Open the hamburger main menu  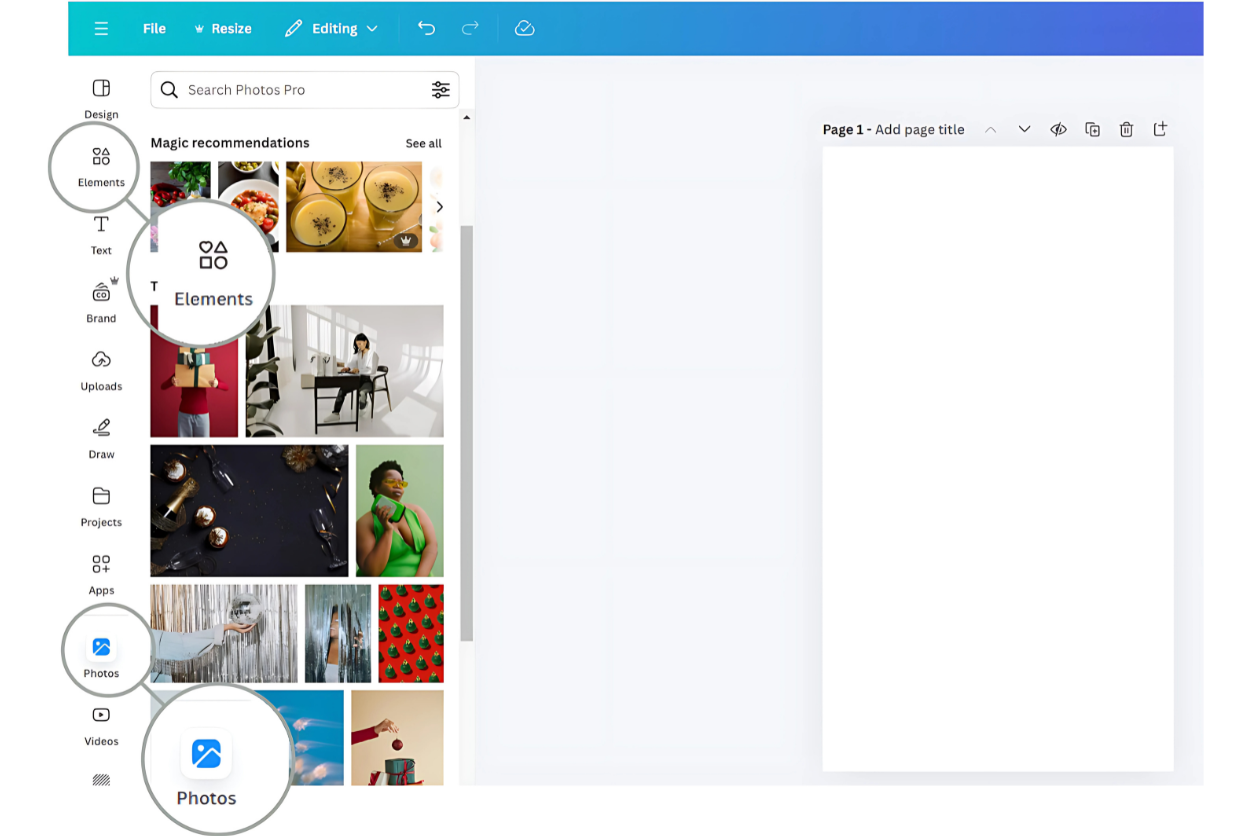pyautogui.click(x=101, y=29)
